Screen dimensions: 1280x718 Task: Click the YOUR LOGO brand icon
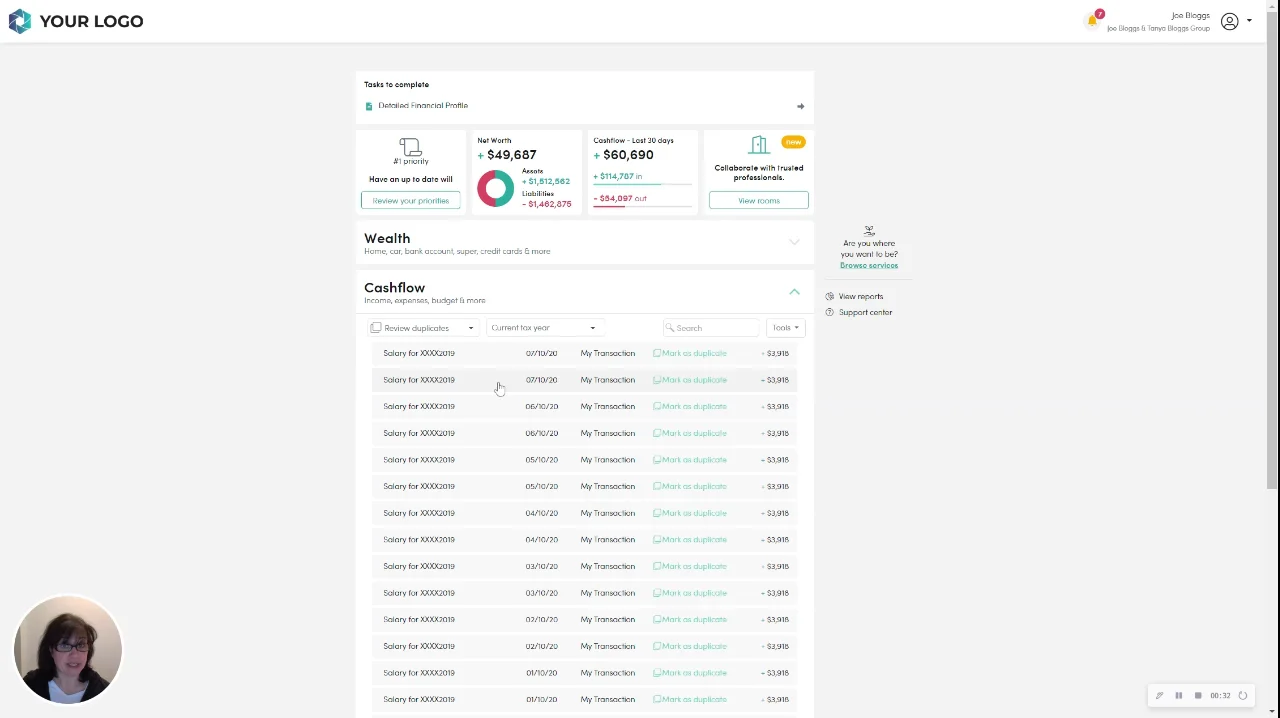pyautogui.click(x=20, y=21)
